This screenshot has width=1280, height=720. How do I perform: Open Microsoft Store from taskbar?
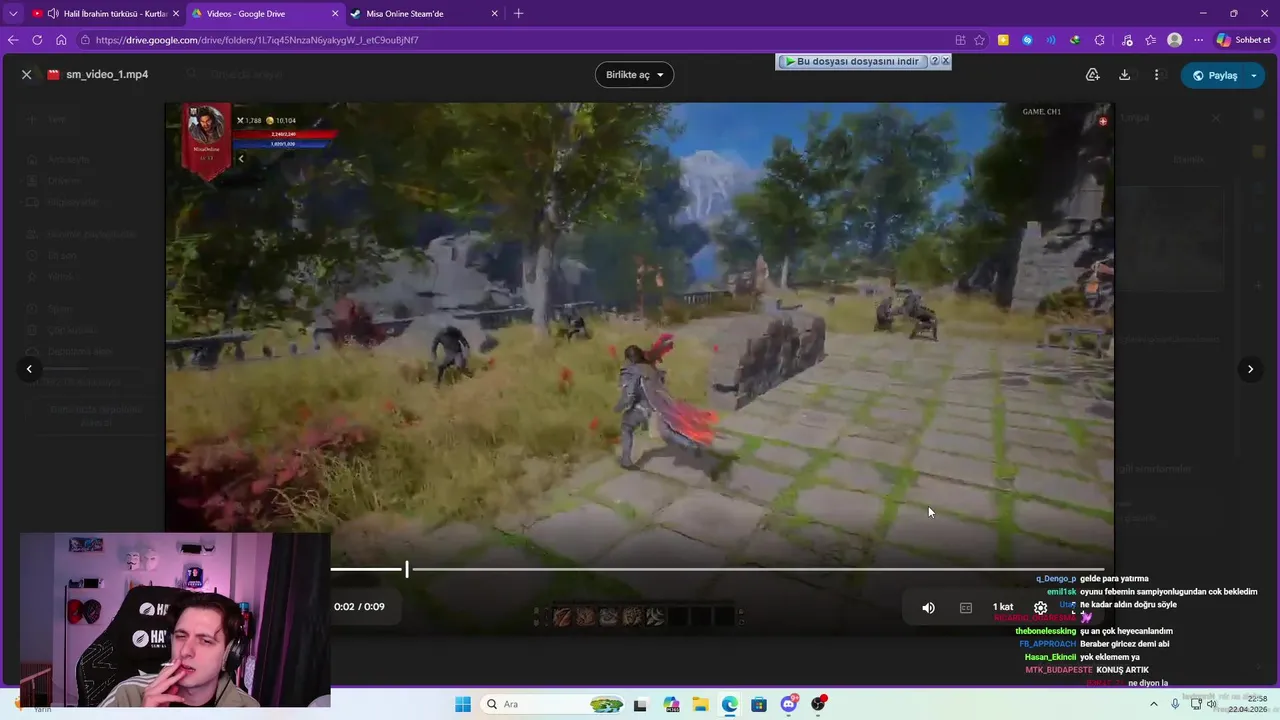click(759, 704)
